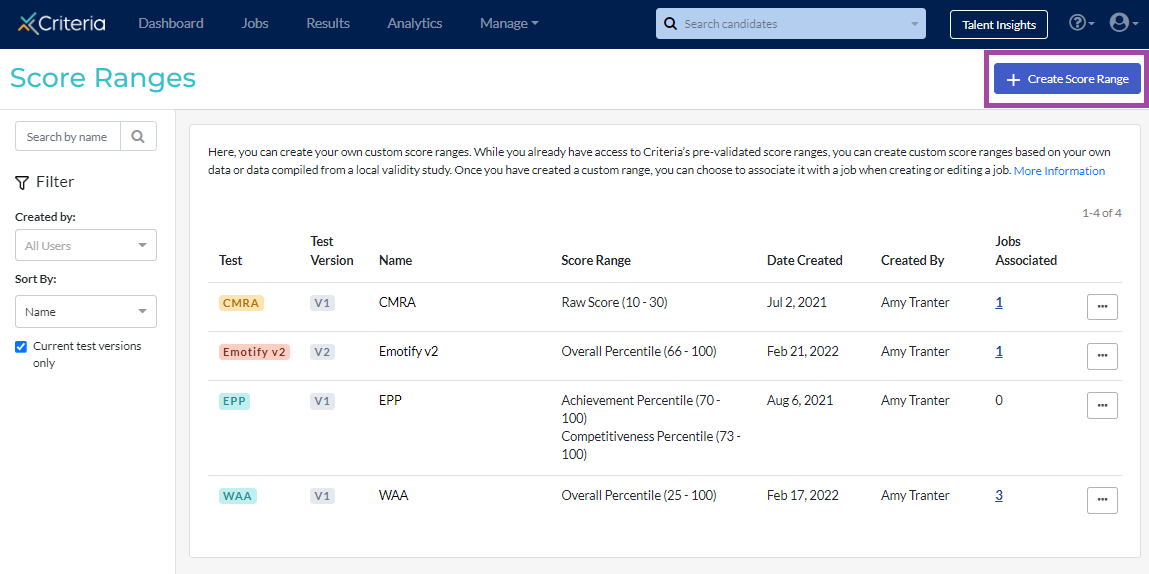Open the more options menu for WAA row

[x=1102, y=500]
